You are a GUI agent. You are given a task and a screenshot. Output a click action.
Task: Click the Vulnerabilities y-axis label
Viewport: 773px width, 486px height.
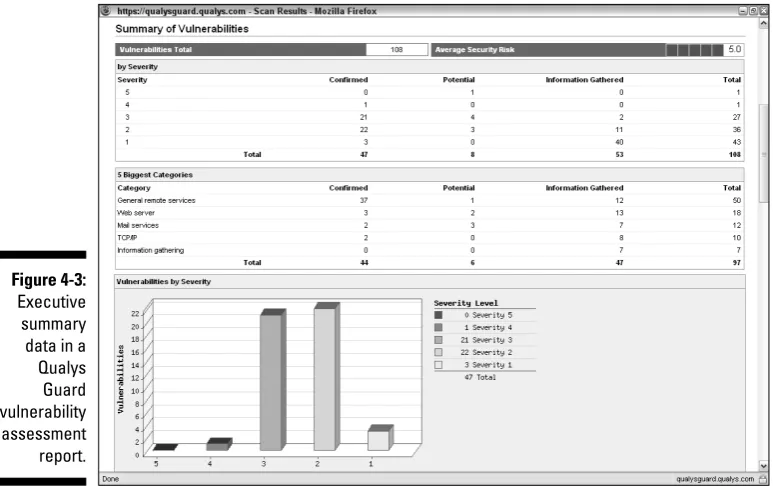(x=121, y=379)
